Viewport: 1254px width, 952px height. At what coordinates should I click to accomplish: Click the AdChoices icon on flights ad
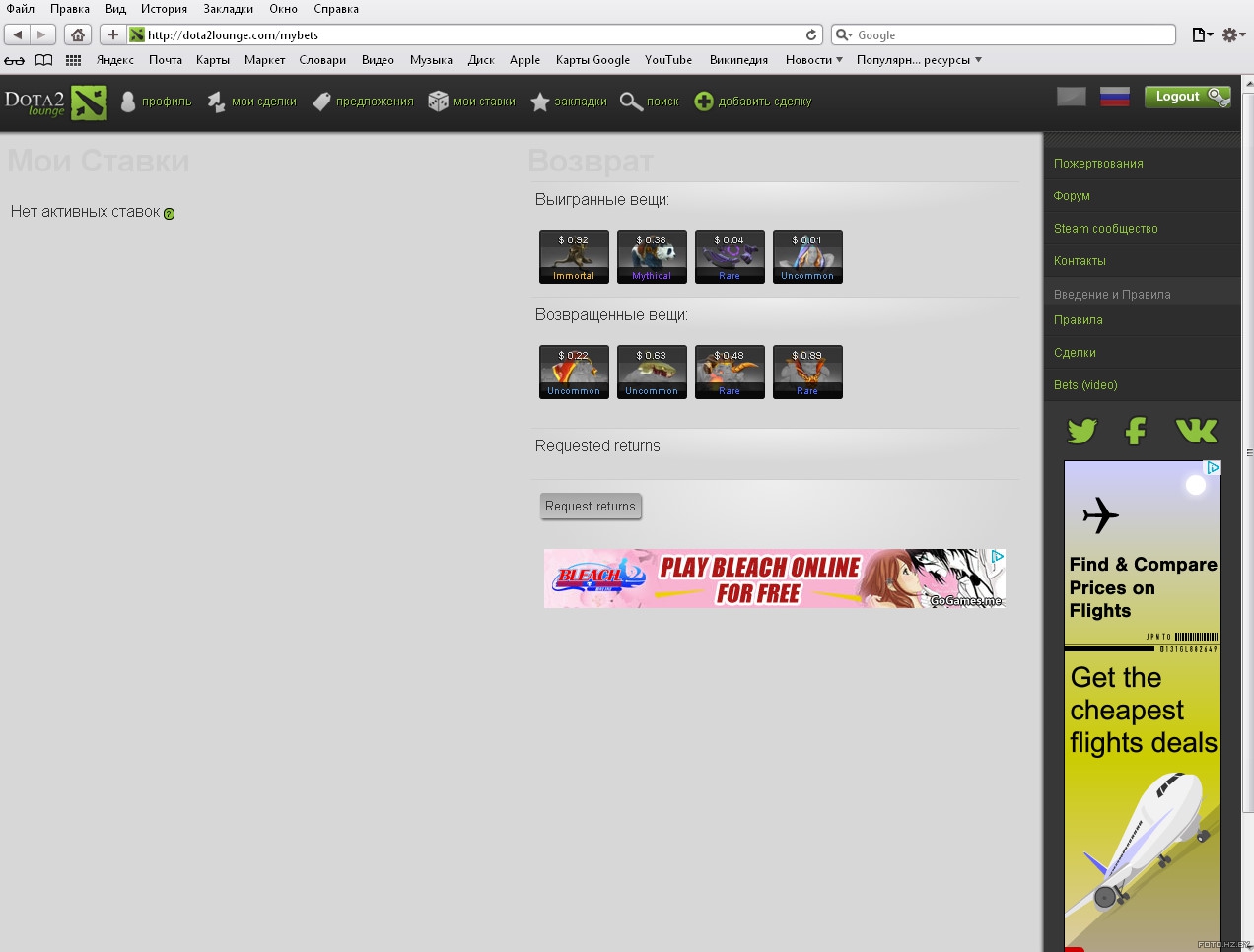(x=1214, y=468)
